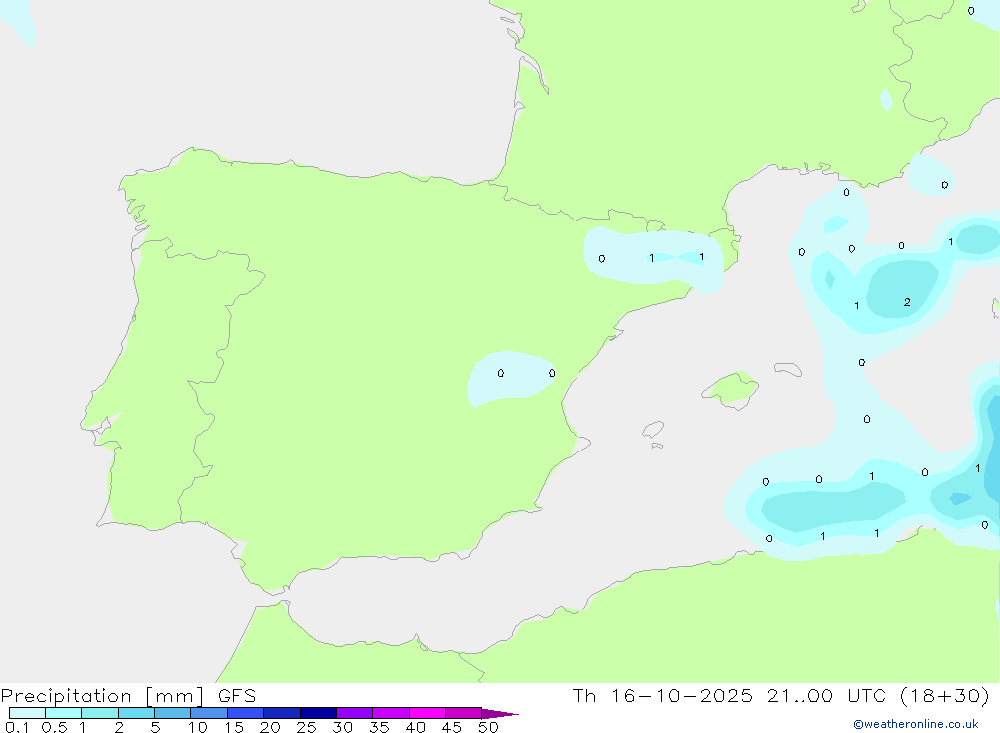Click the above-50 mm arrow legend tip
1000x733 pixels.
tap(500, 713)
